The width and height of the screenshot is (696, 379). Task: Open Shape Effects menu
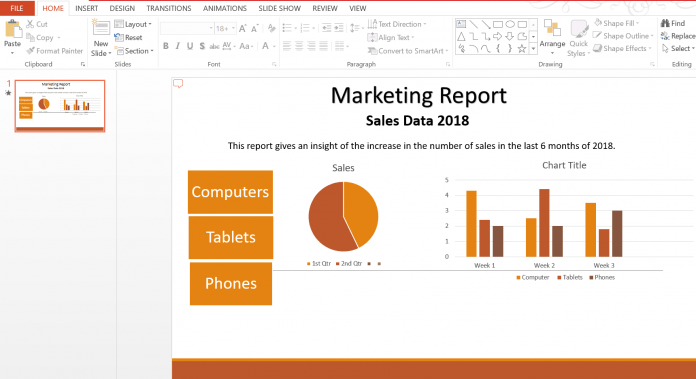point(623,48)
